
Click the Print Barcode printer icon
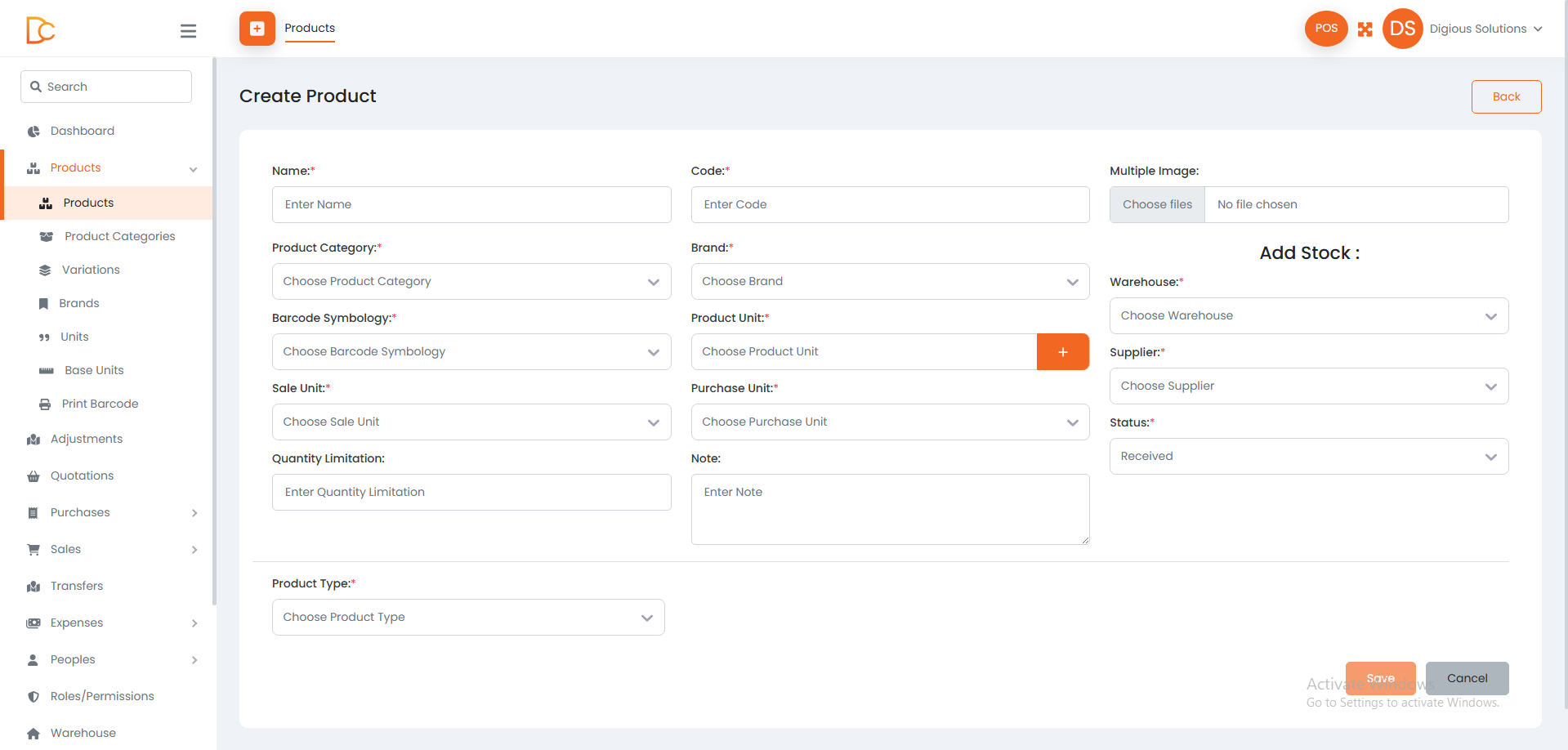pos(45,404)
